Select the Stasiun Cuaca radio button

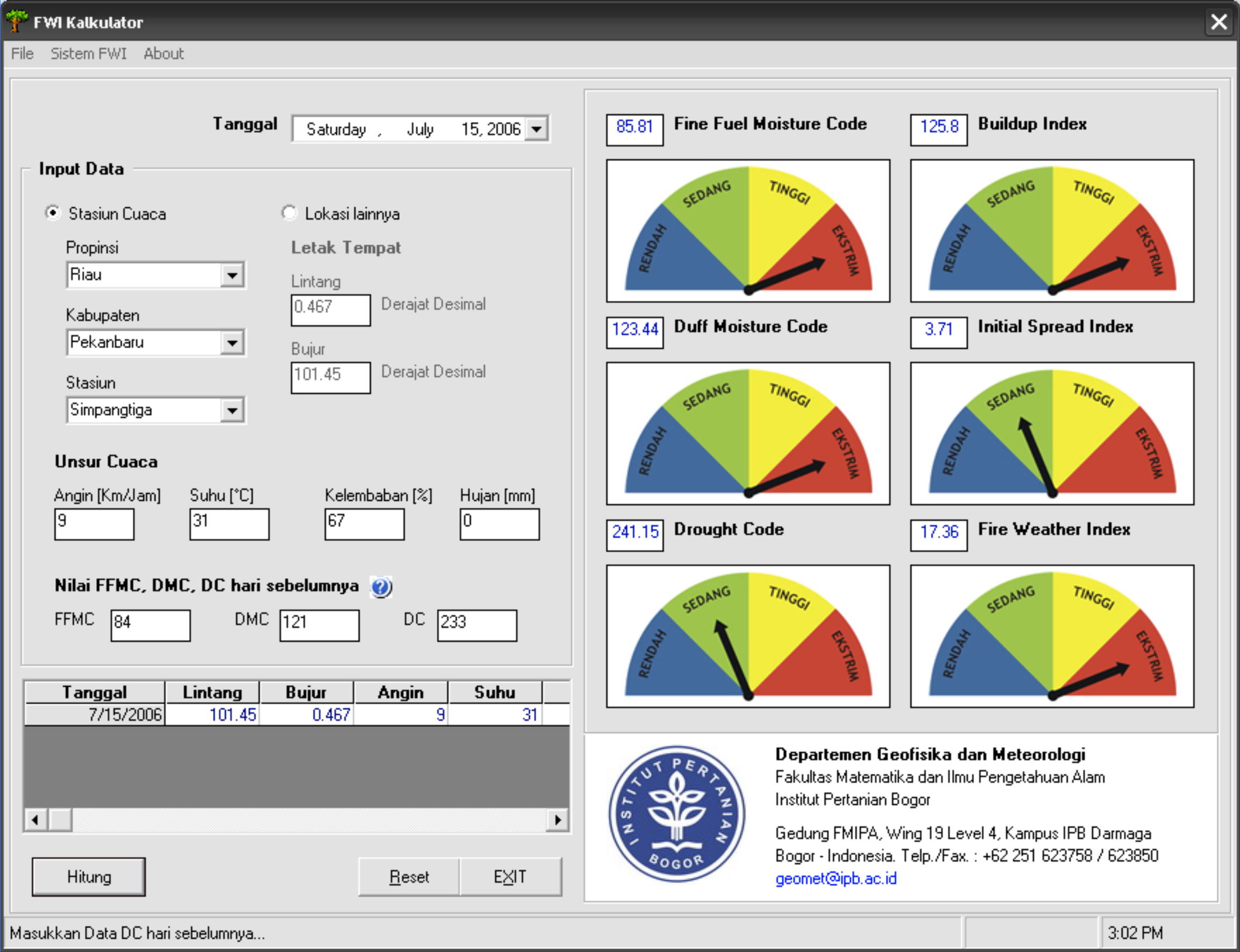[53, 213]
